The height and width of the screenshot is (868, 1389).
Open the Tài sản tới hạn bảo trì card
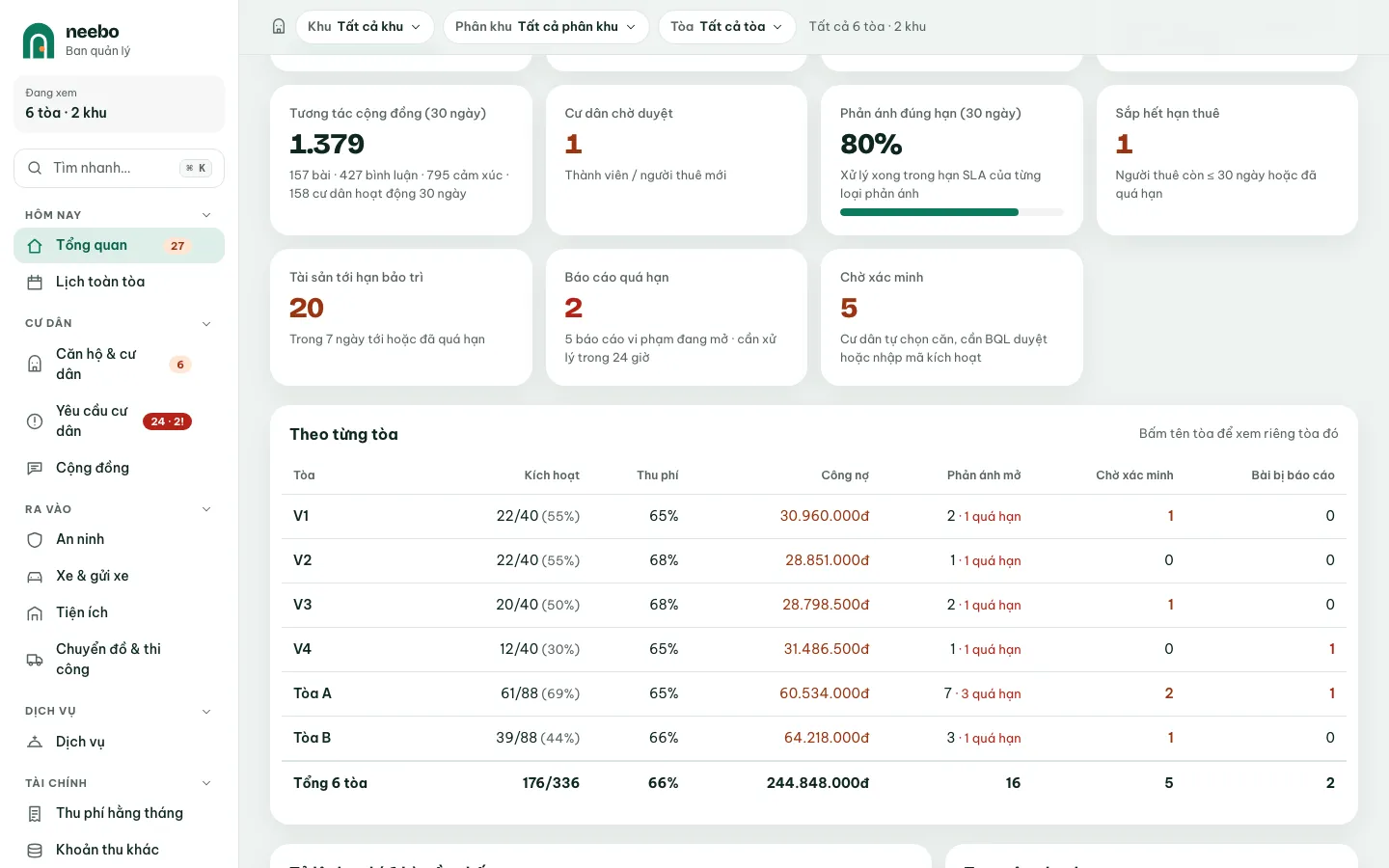[x=401, y=317]
